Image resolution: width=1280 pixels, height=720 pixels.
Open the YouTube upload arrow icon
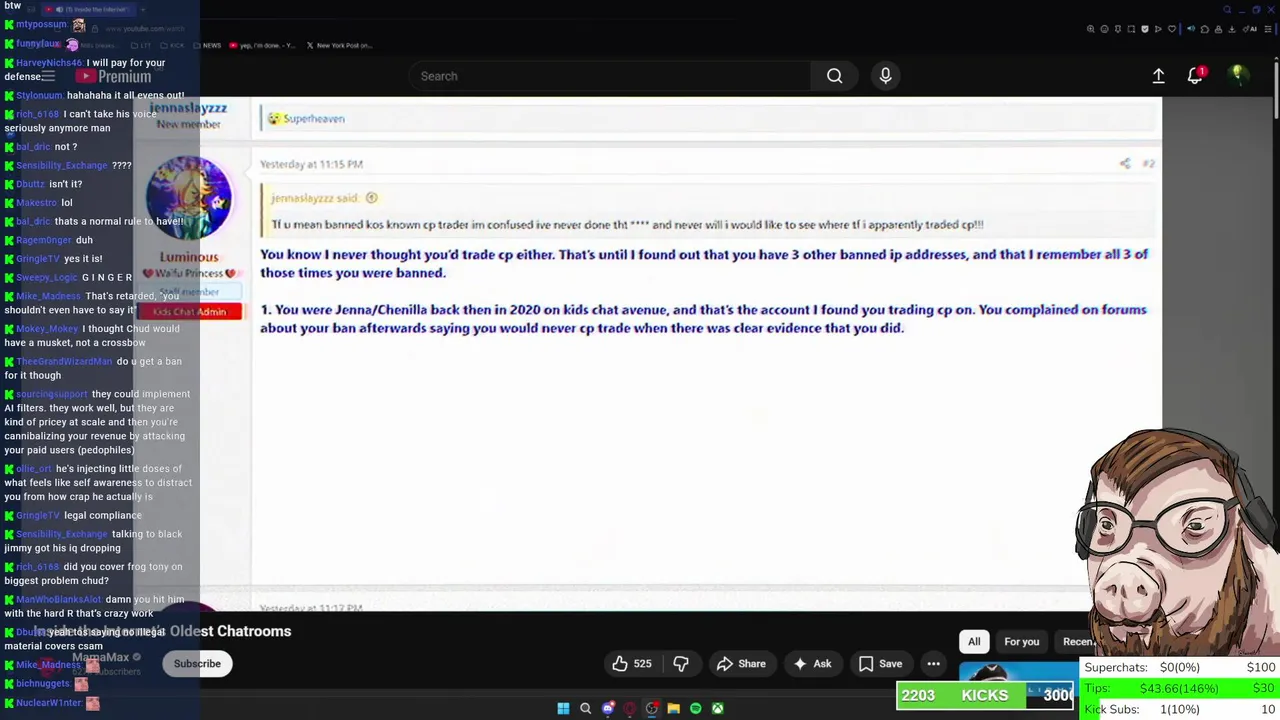(1158, 76)
